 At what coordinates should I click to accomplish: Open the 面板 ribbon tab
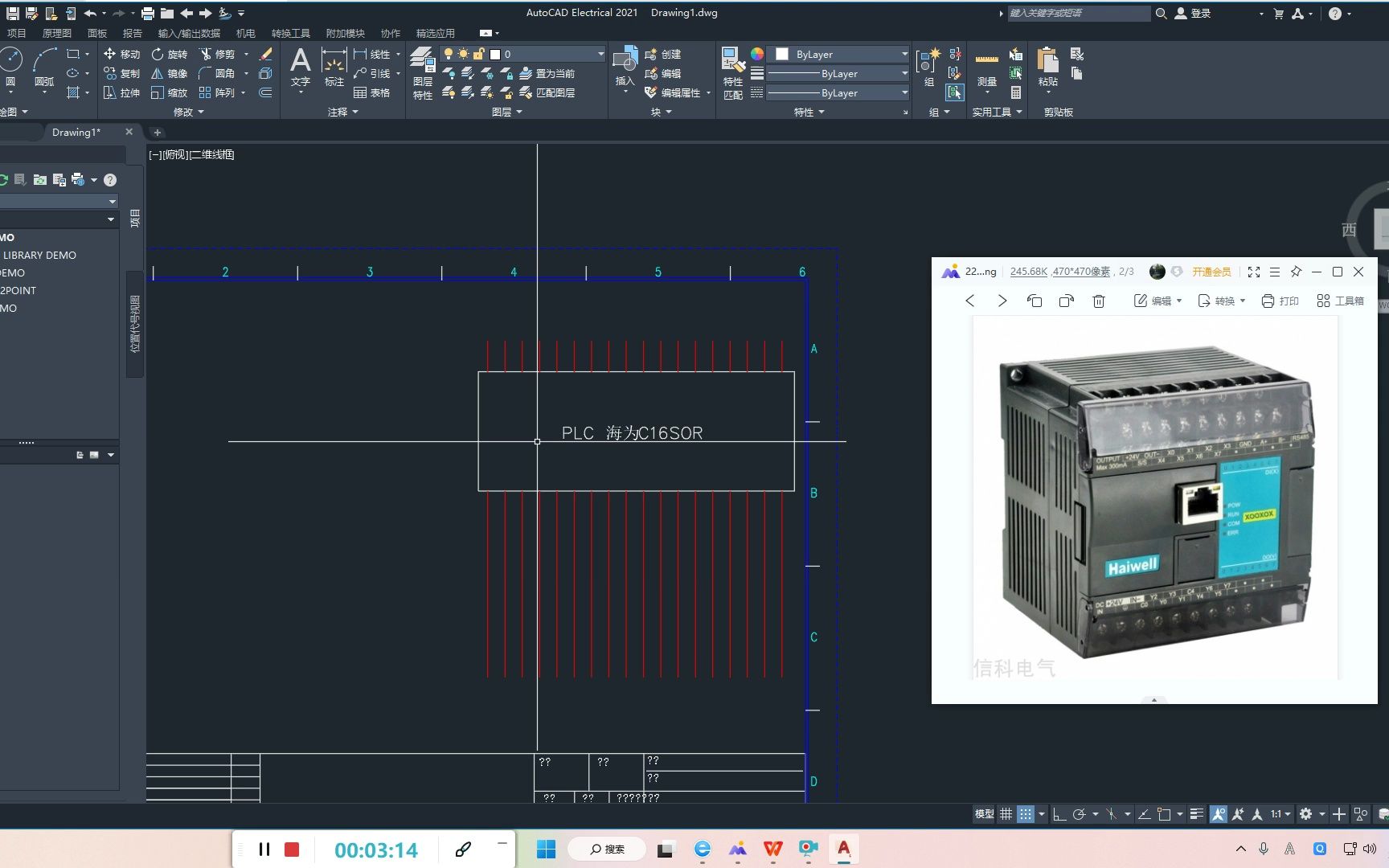[97, 33]
